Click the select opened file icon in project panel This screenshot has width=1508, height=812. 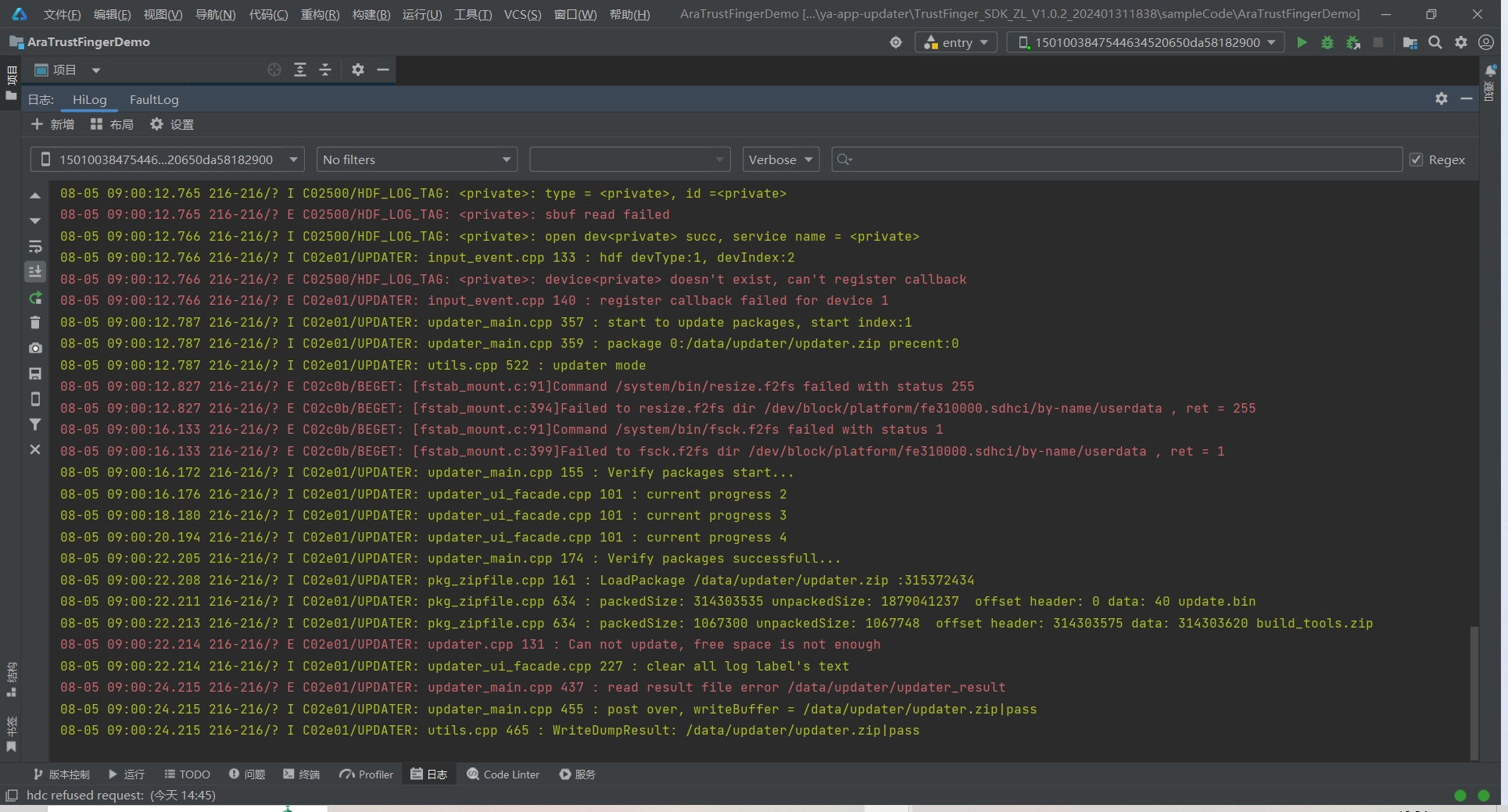coord(274,70)
